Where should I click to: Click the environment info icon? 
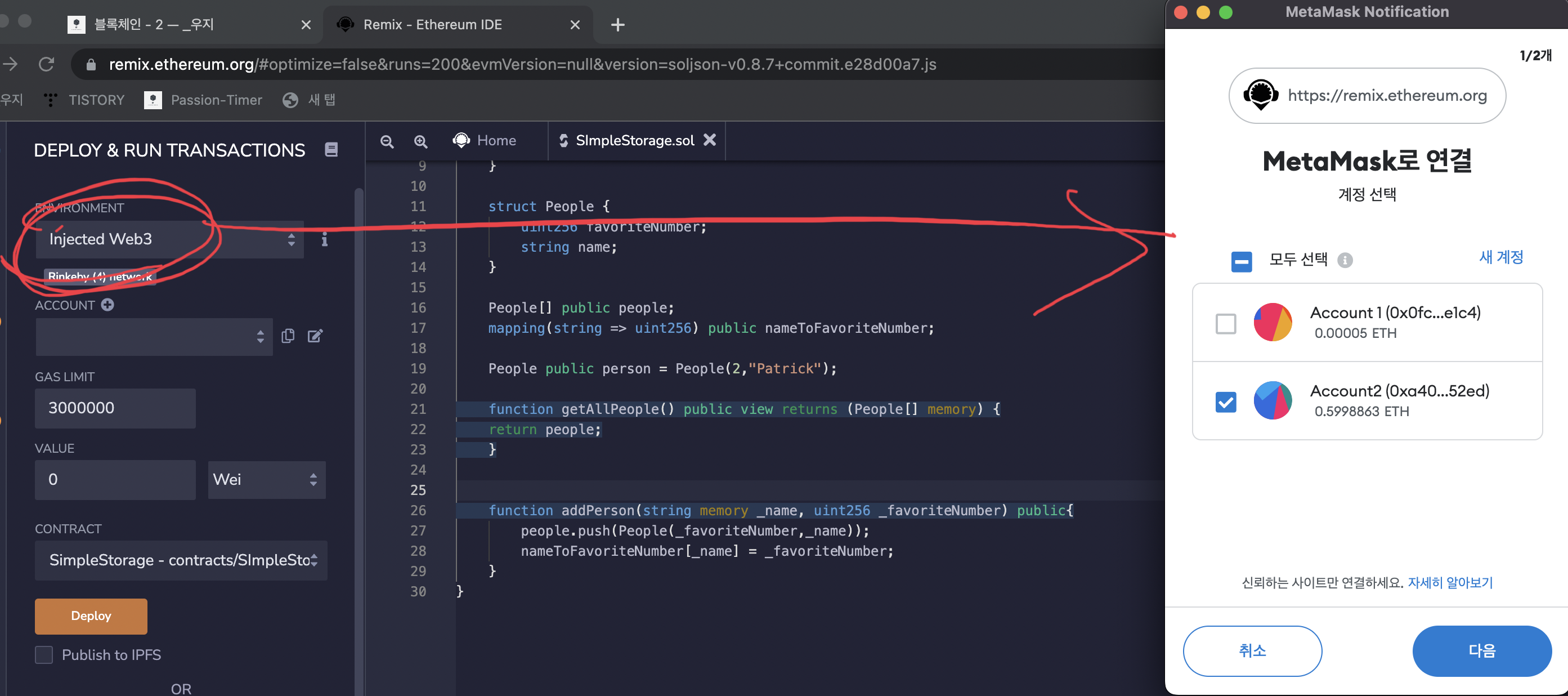pyautogui.click(x=324, y=239)
